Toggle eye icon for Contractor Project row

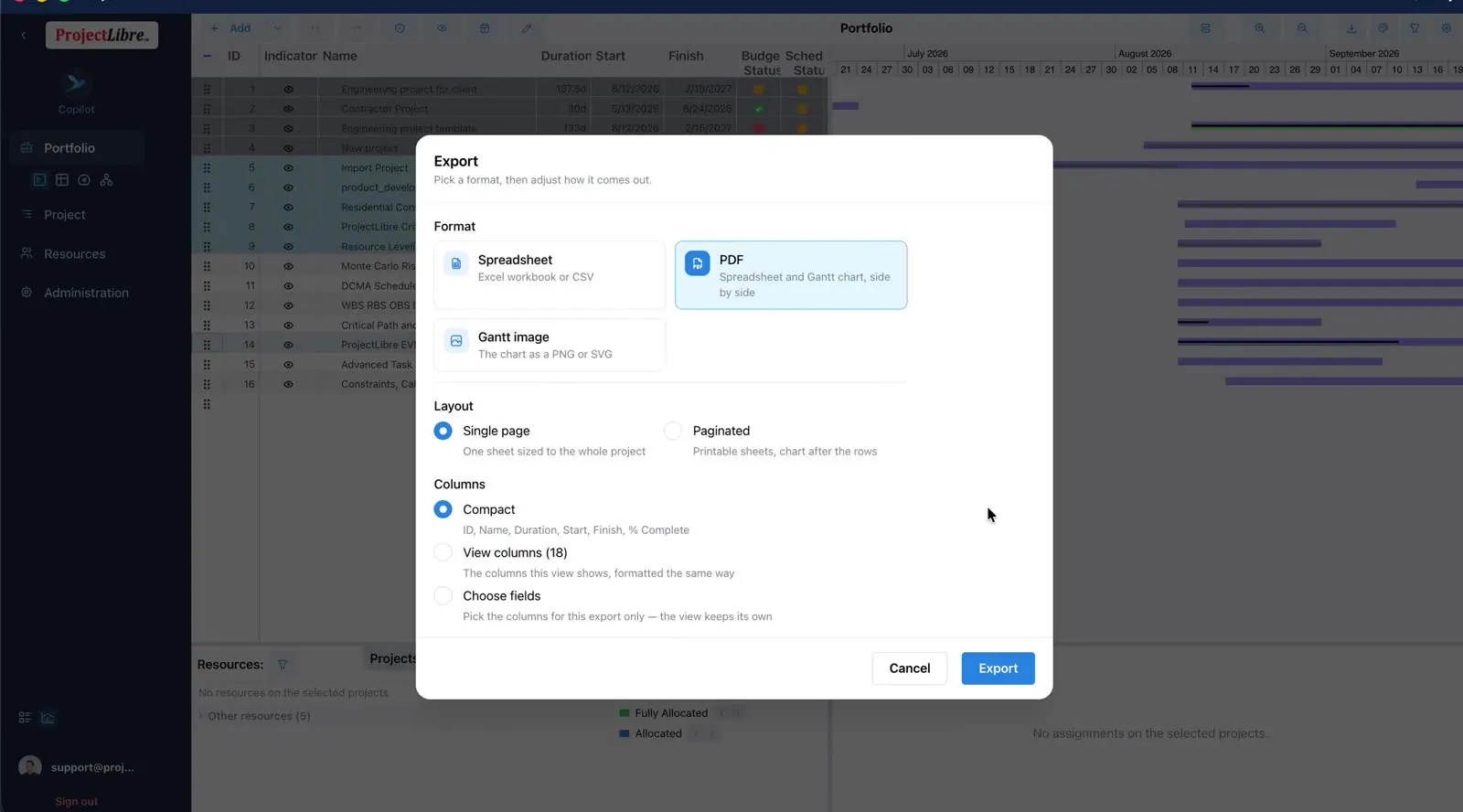pos(288,109)
